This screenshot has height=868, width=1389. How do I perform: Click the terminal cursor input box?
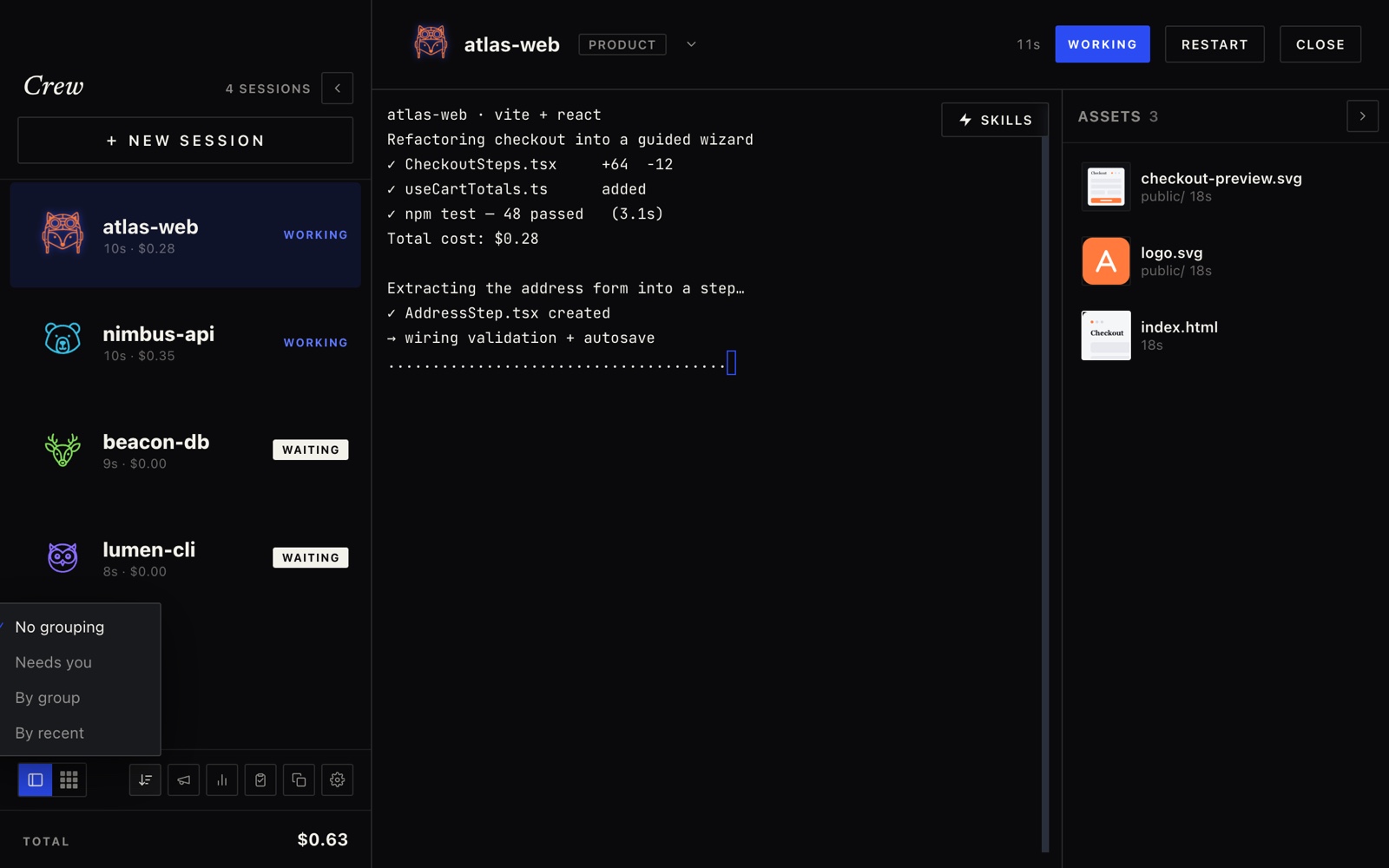pyautogui.click(x=731, y=363)
